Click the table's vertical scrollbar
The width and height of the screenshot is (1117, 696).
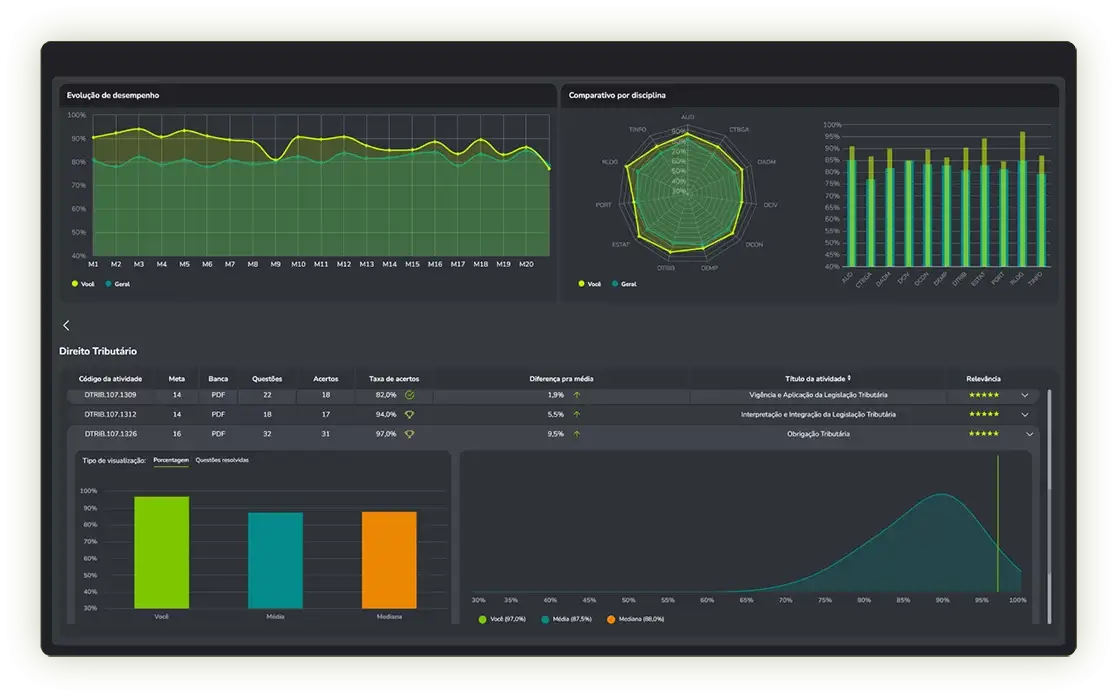tap(1049, 440)
